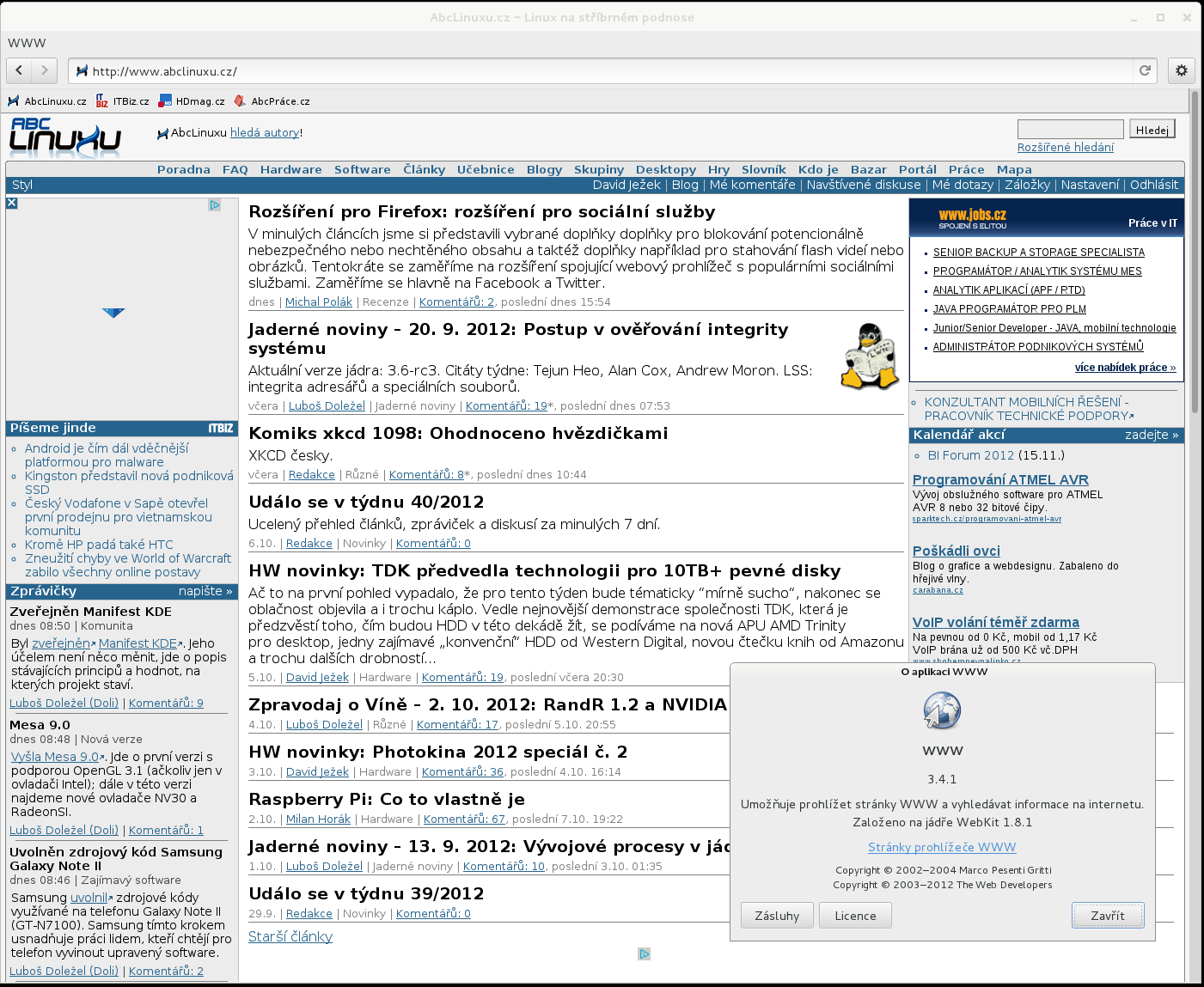The height and width of the screenshot is (987, 1204).
Task: Show credits with the Zásluhy button
Action: 777,916
